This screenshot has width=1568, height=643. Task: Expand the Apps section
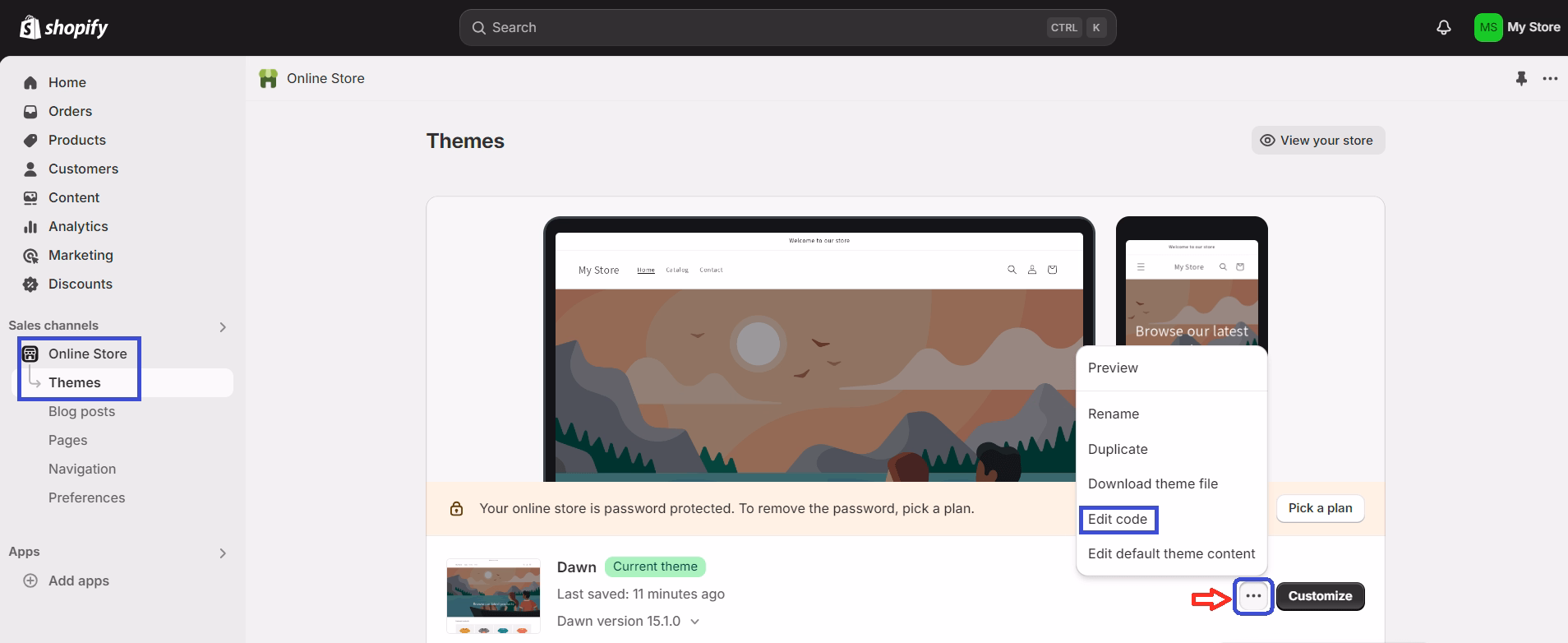223,553
